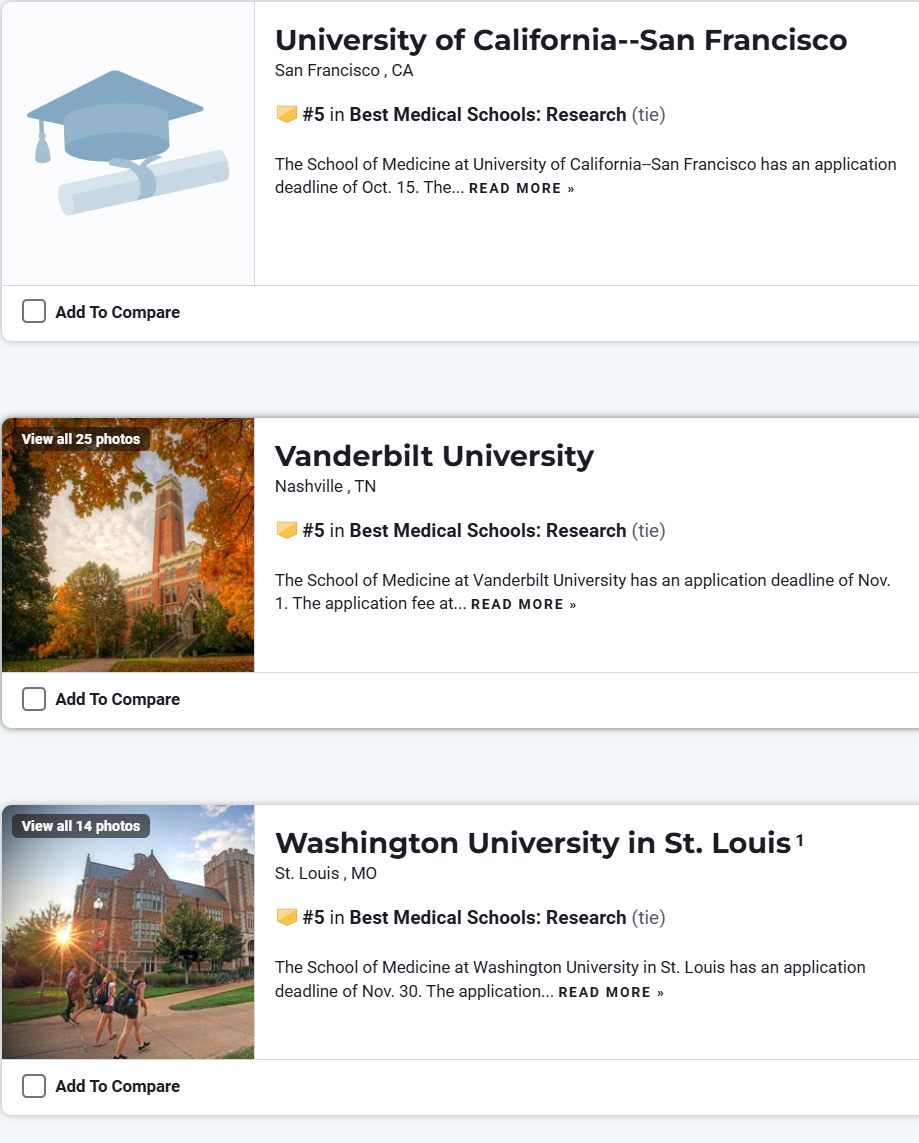Click View all 25 photos badge

tap(81, 439)
